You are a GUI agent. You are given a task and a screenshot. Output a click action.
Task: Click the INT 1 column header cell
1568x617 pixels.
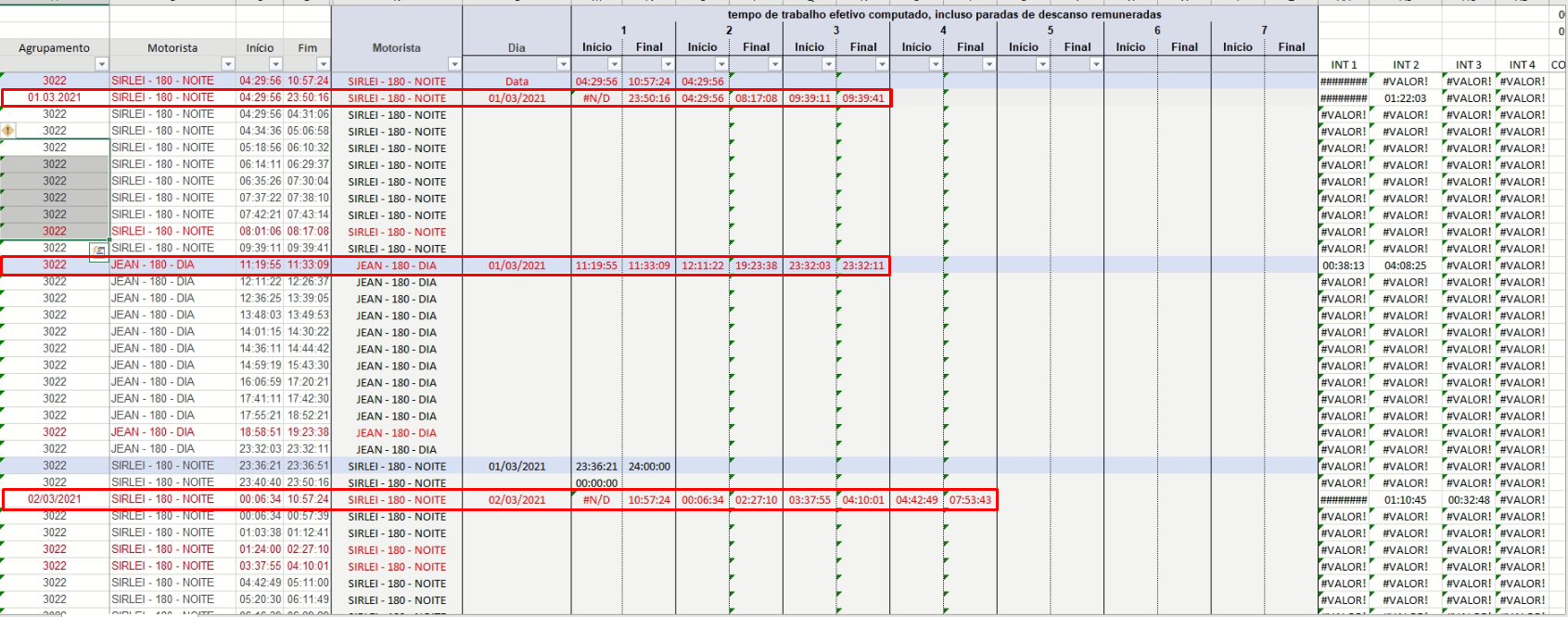[x=1344, y=65]
